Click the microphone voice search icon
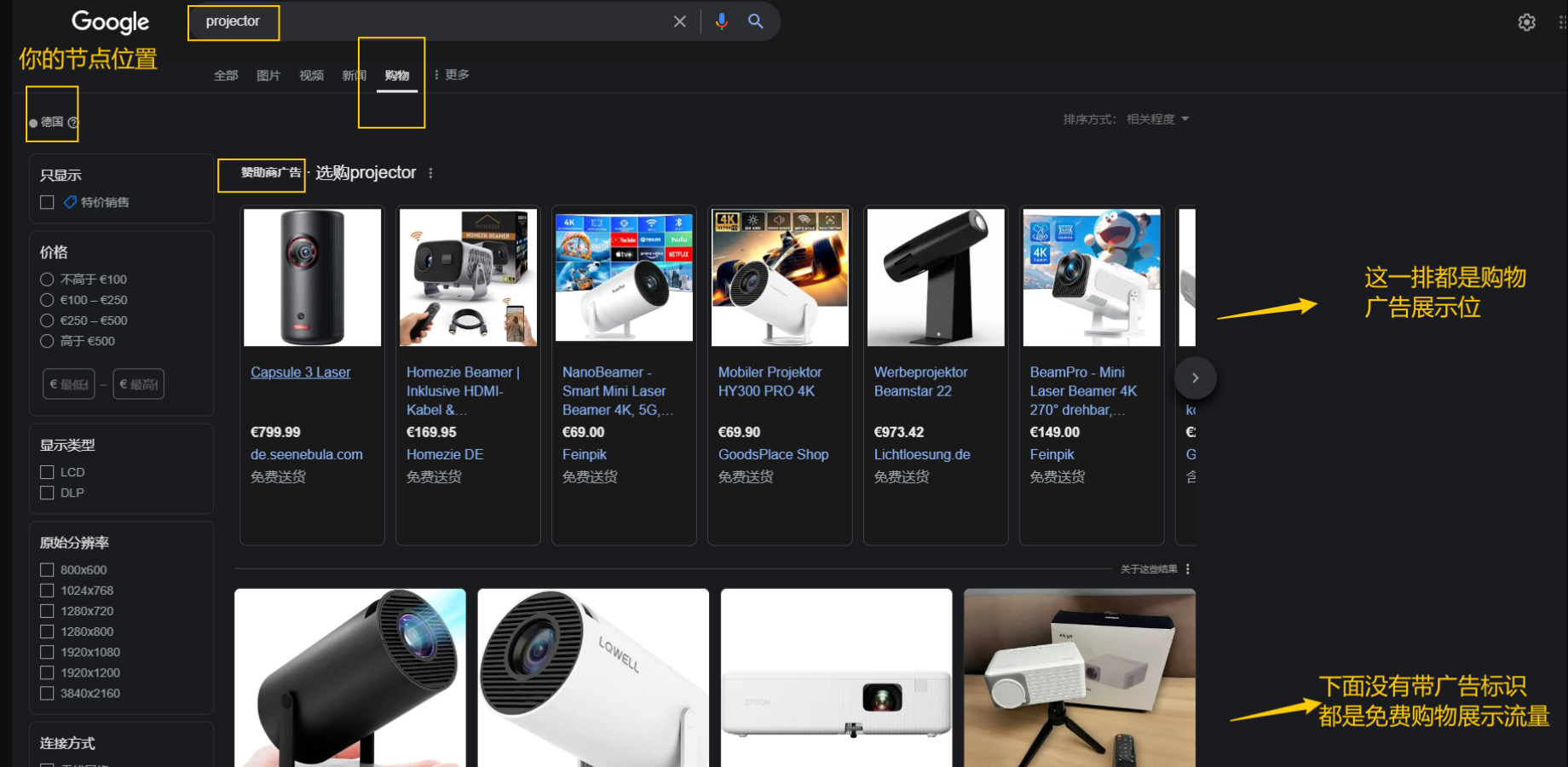 tap(722, 21)
